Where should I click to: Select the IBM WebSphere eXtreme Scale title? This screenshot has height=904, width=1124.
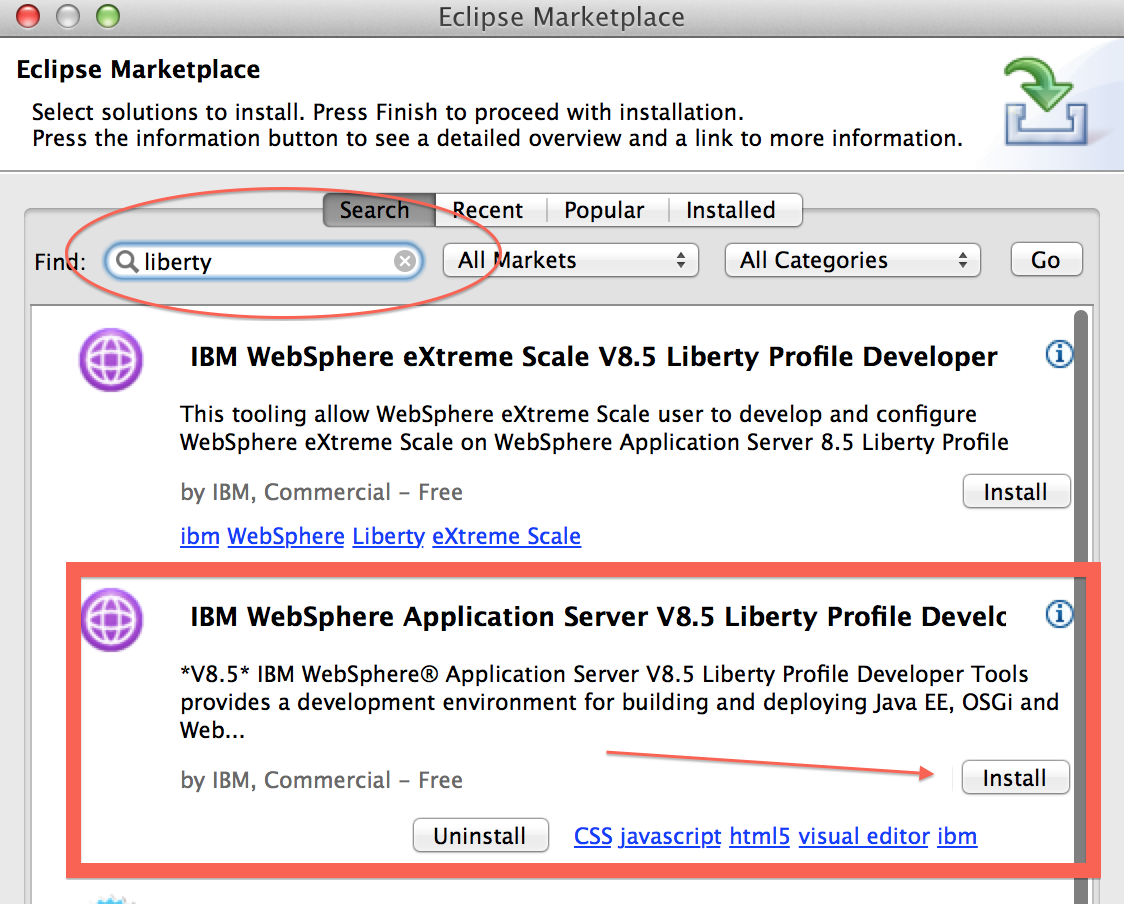pyautogui.click(x=594, y=356)
